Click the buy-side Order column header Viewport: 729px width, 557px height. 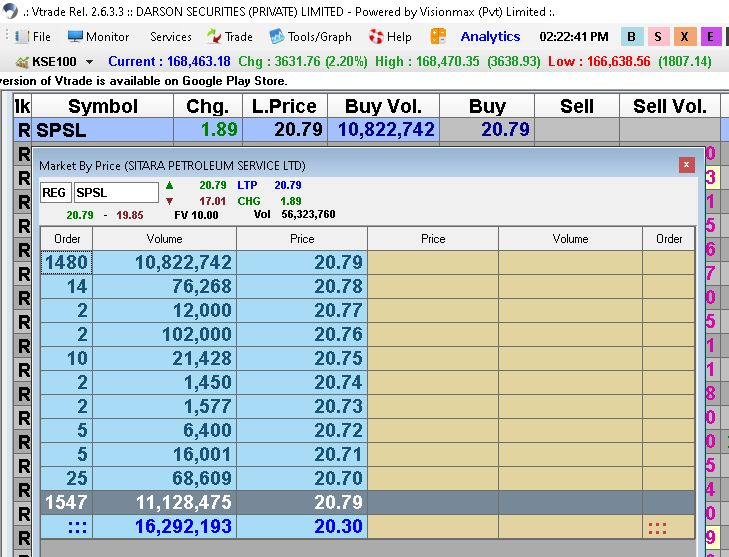point(67,239)
